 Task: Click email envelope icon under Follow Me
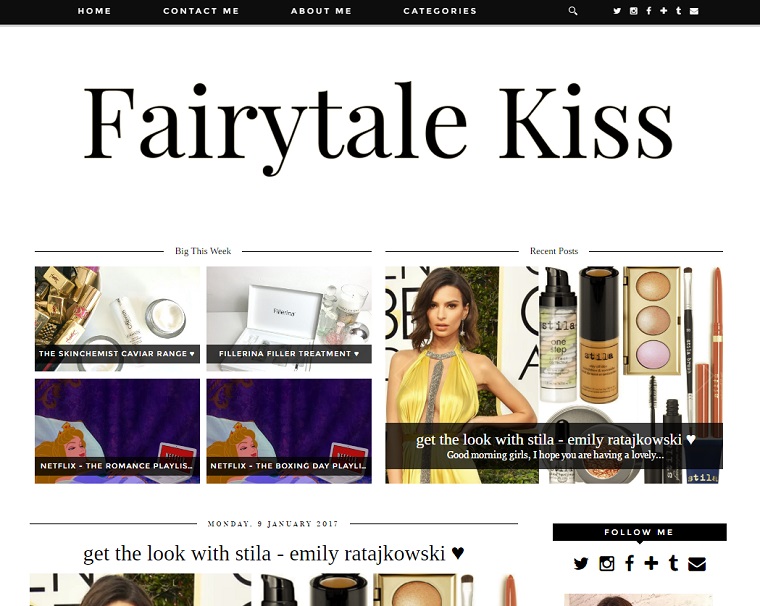(697, 564)
